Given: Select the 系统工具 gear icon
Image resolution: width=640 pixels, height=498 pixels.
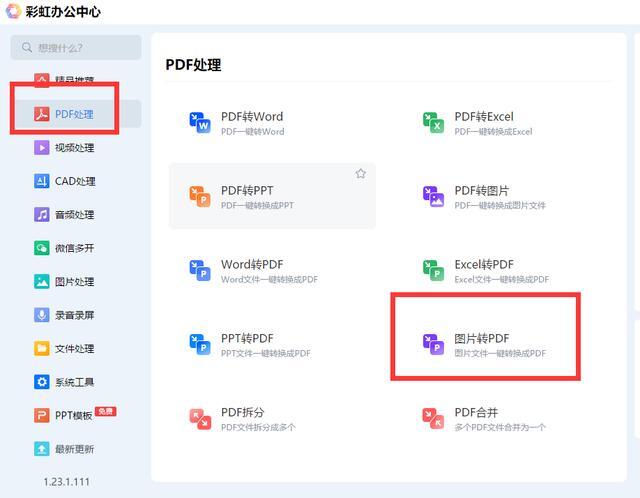Looking at the screenshot, I should point(42,382).
